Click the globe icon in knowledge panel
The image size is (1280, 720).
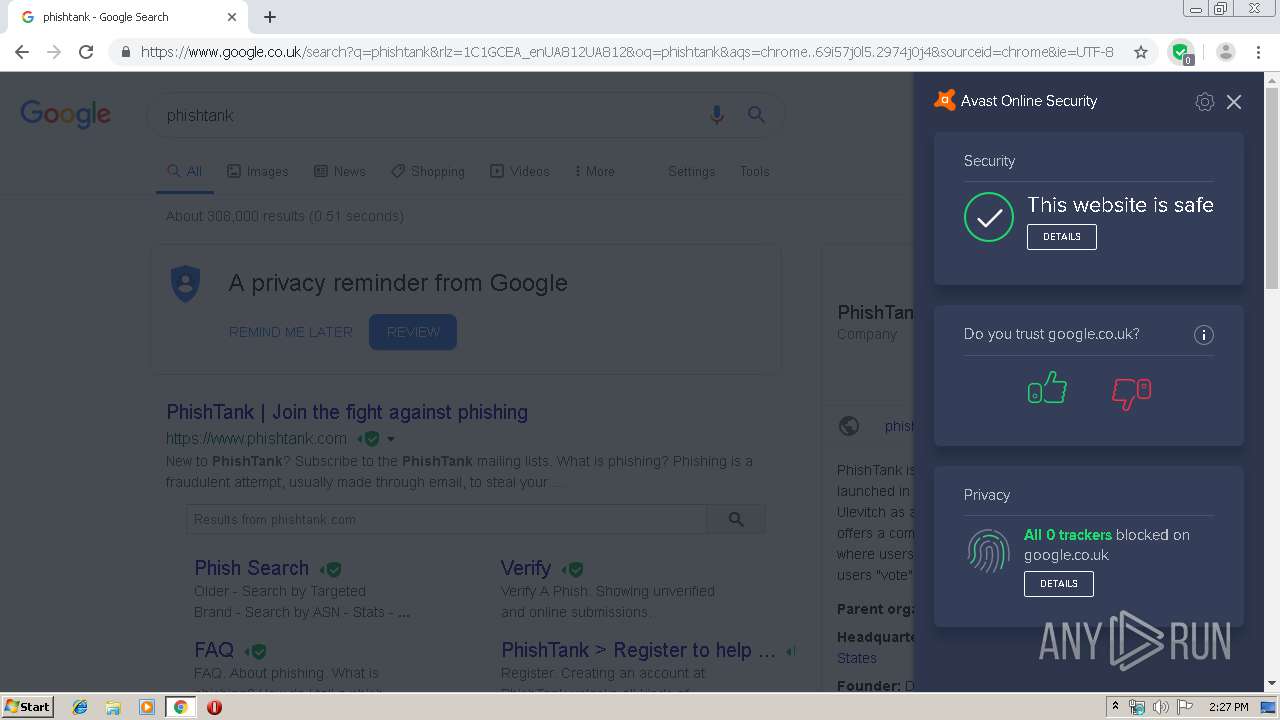click(849, 426)
